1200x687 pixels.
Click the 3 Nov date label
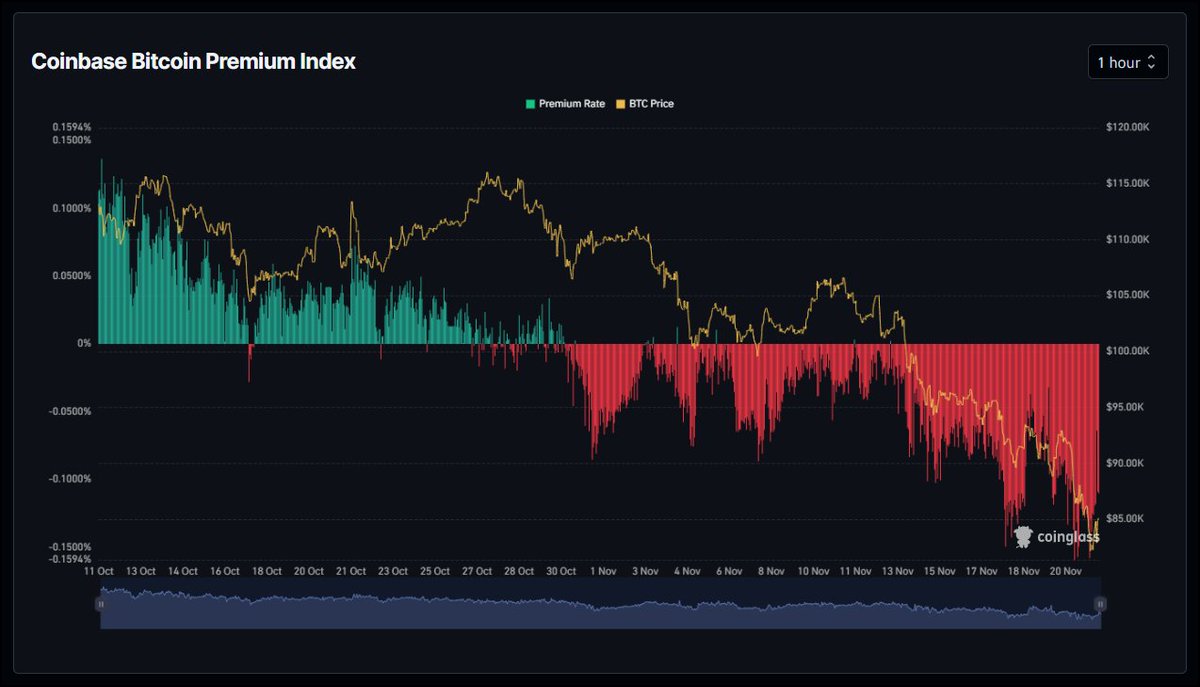pos(645,572)
